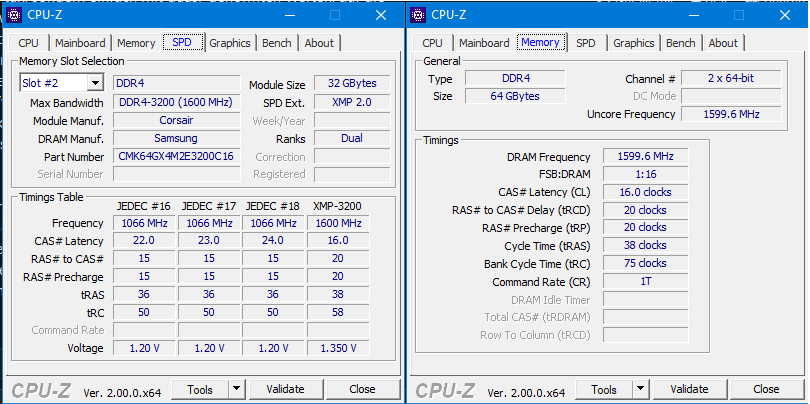This screenshot has width=810, height=404.
Task: Click Uncore Frequency value 1599.6 MHz
Action: tap(730, 114)
